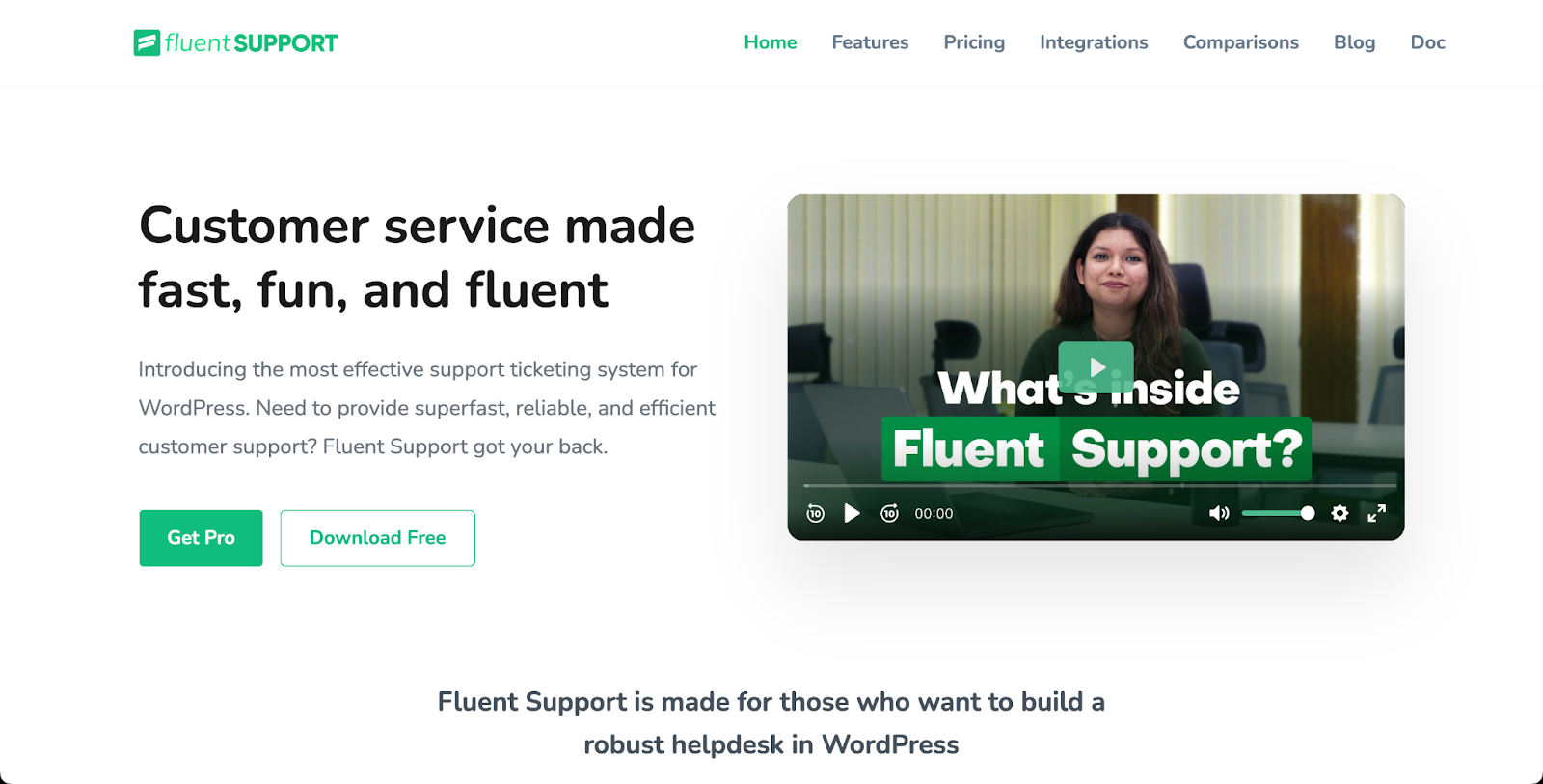Image resolution: width=1543 pixels, height=784 pixels.
Task: Visit the Blog link
Action: point(1354,42)
